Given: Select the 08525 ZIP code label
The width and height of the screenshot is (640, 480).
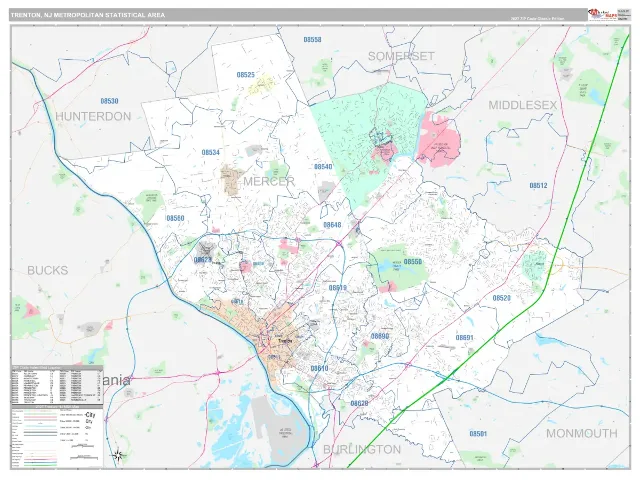Looking at the screenshot, I should pyautogui.click(x=246, y=75).
